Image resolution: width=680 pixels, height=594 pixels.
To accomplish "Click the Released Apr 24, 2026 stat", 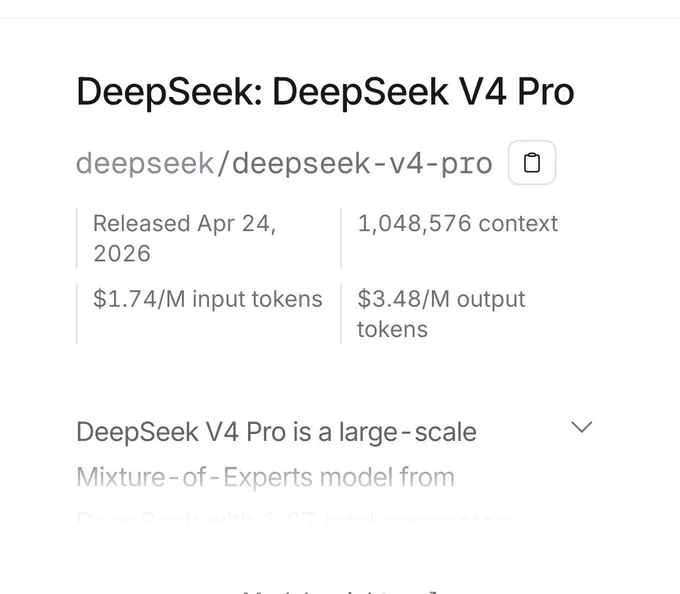I will (185, 238).
